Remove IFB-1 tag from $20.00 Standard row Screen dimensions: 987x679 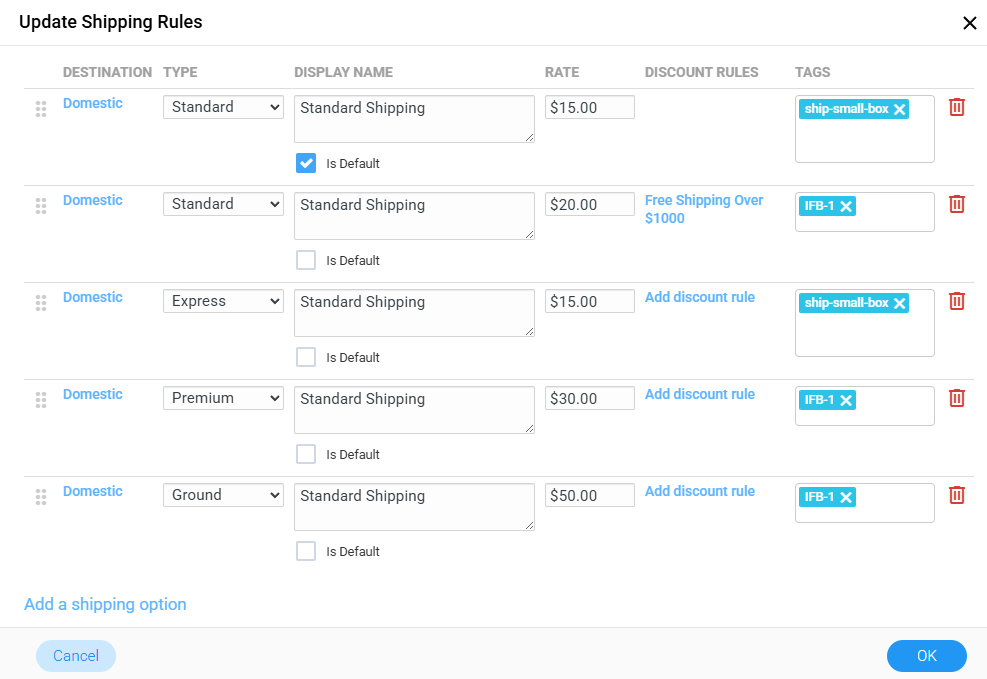[x=846, y=206]
